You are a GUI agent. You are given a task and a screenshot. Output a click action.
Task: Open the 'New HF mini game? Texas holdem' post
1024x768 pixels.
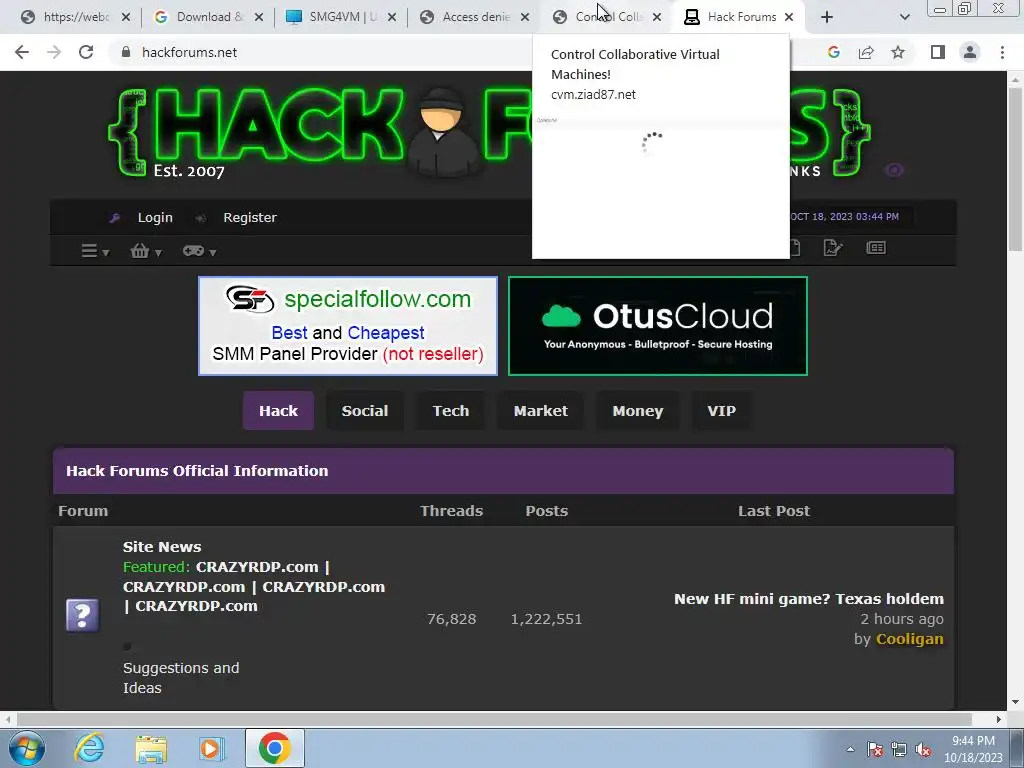pos(808,599)
